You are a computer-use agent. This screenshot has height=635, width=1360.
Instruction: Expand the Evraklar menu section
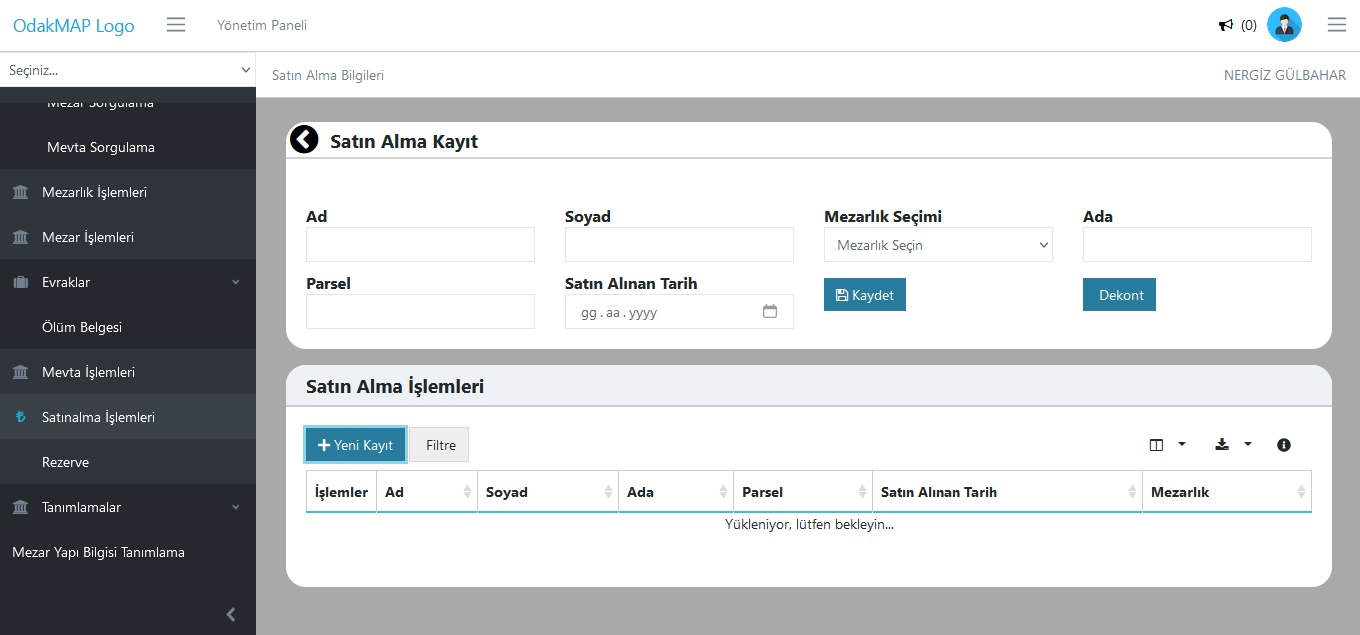[128, 282]
